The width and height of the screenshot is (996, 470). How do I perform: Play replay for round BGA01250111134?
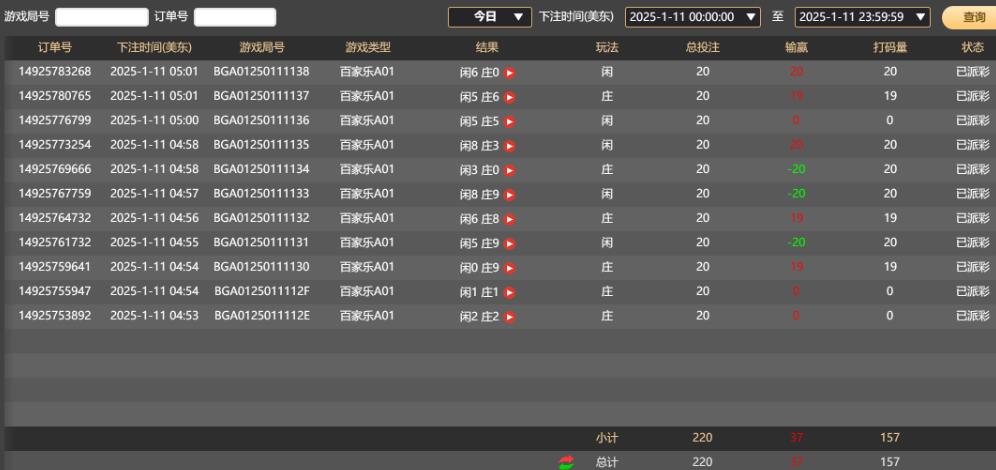coord(509,171)
